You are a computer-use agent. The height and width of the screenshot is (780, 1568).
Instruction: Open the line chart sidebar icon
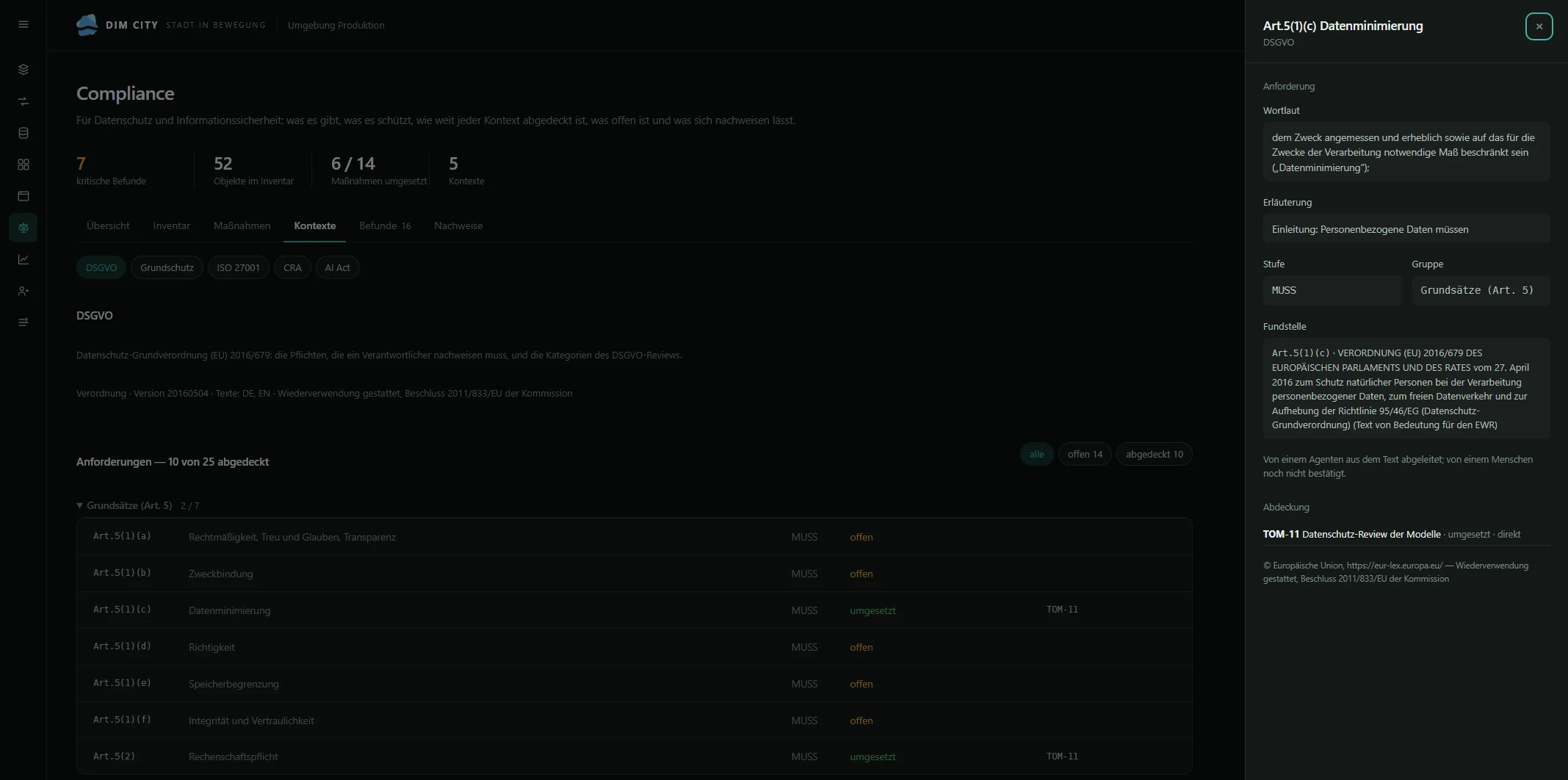coord(24,259)
